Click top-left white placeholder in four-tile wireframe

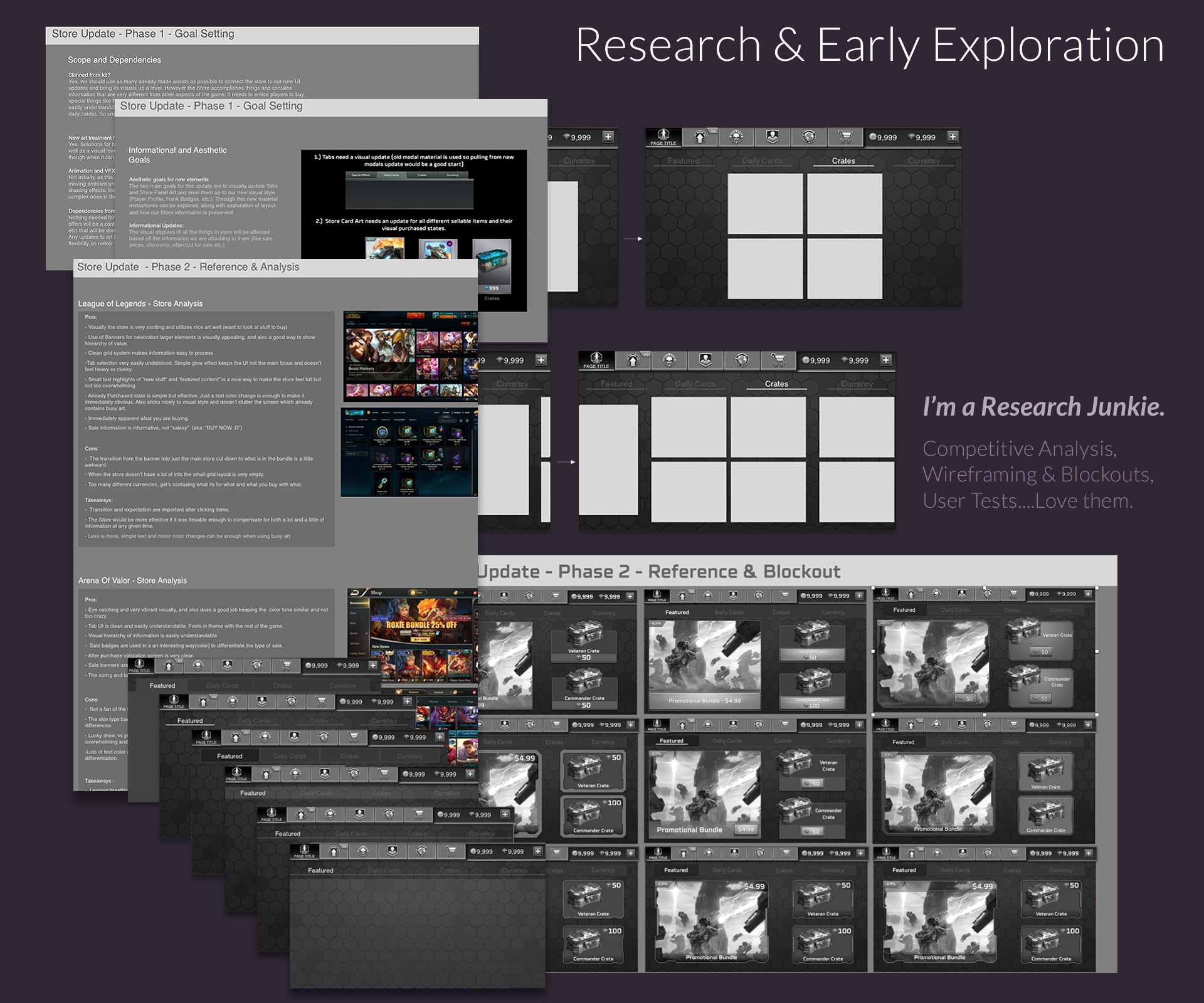tap(765, 204)
